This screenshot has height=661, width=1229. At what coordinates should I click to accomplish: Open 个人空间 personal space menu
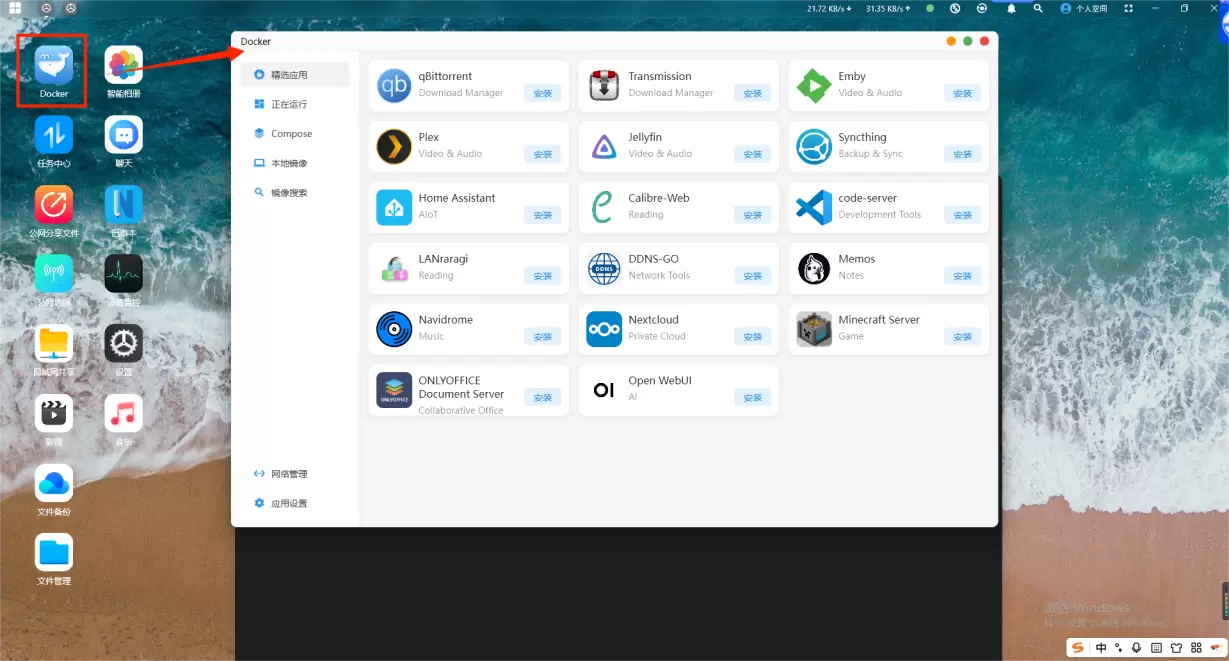[1084, 8]
